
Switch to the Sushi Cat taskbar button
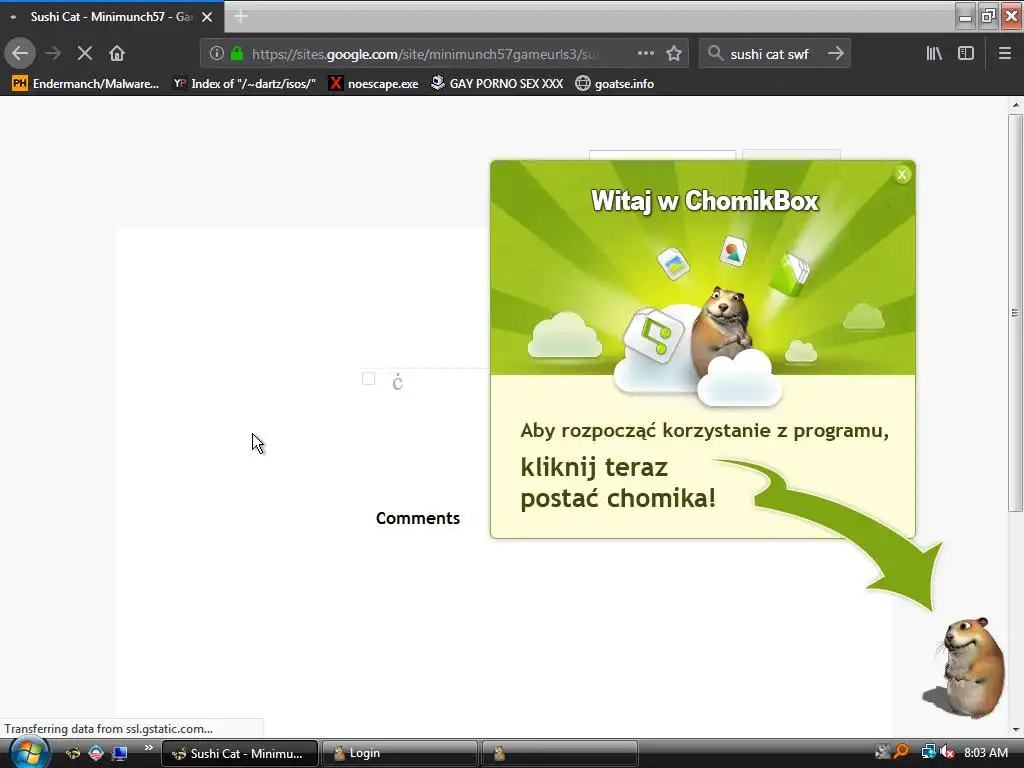tap(240, 754)
